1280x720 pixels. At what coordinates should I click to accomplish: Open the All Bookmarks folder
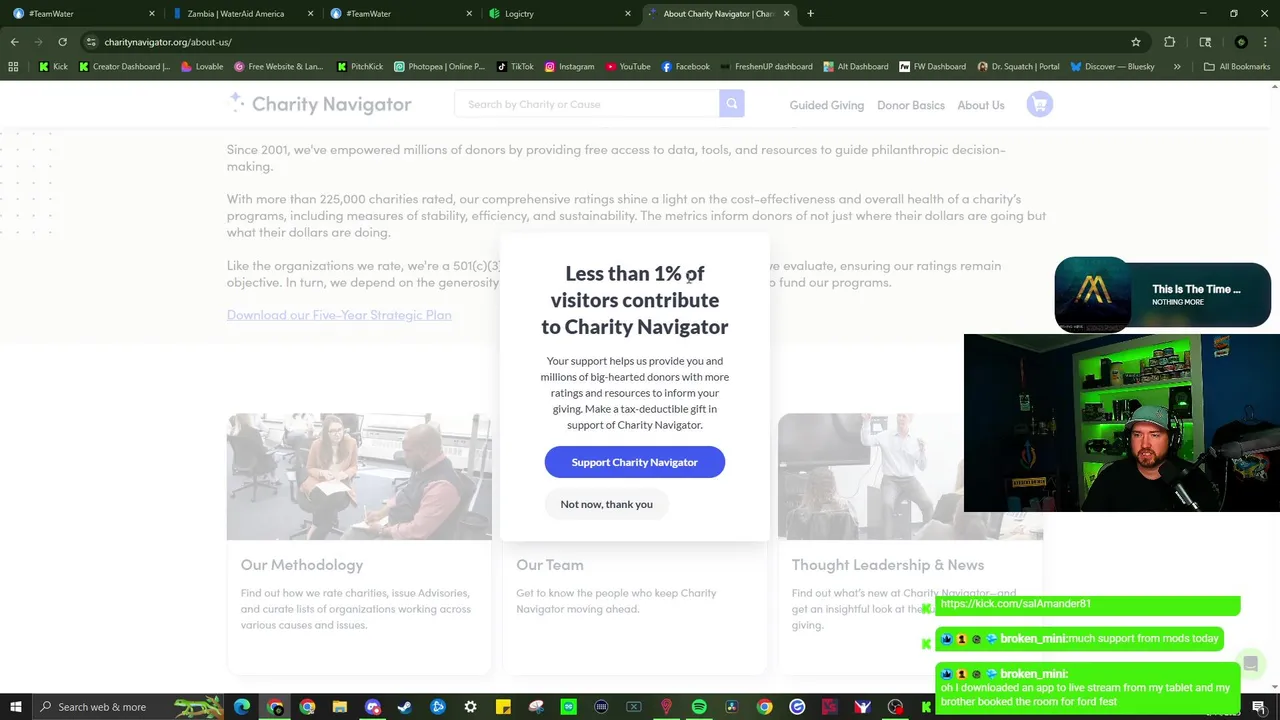click(1237, 67)
